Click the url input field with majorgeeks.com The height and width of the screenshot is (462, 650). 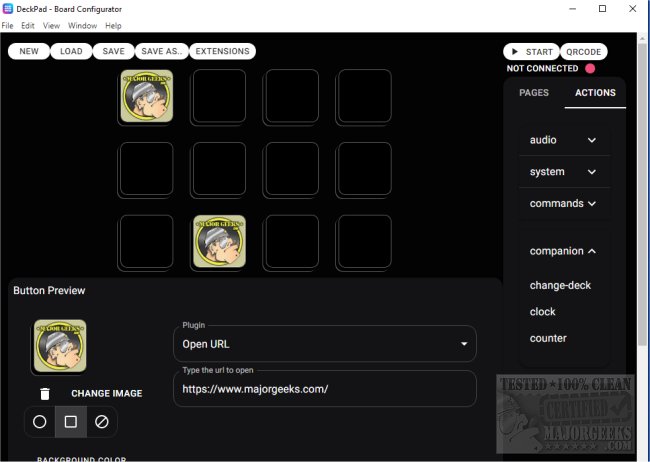pos(325,389)
